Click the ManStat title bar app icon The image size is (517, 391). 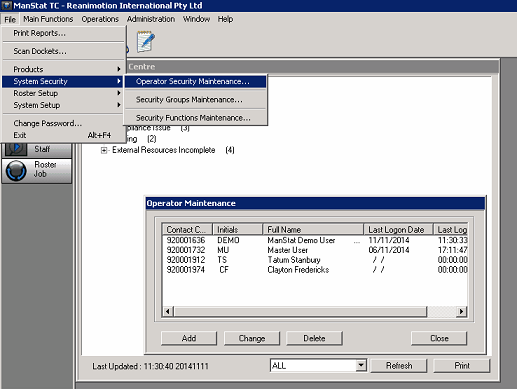pyautogui.click(x=6, y=6)
